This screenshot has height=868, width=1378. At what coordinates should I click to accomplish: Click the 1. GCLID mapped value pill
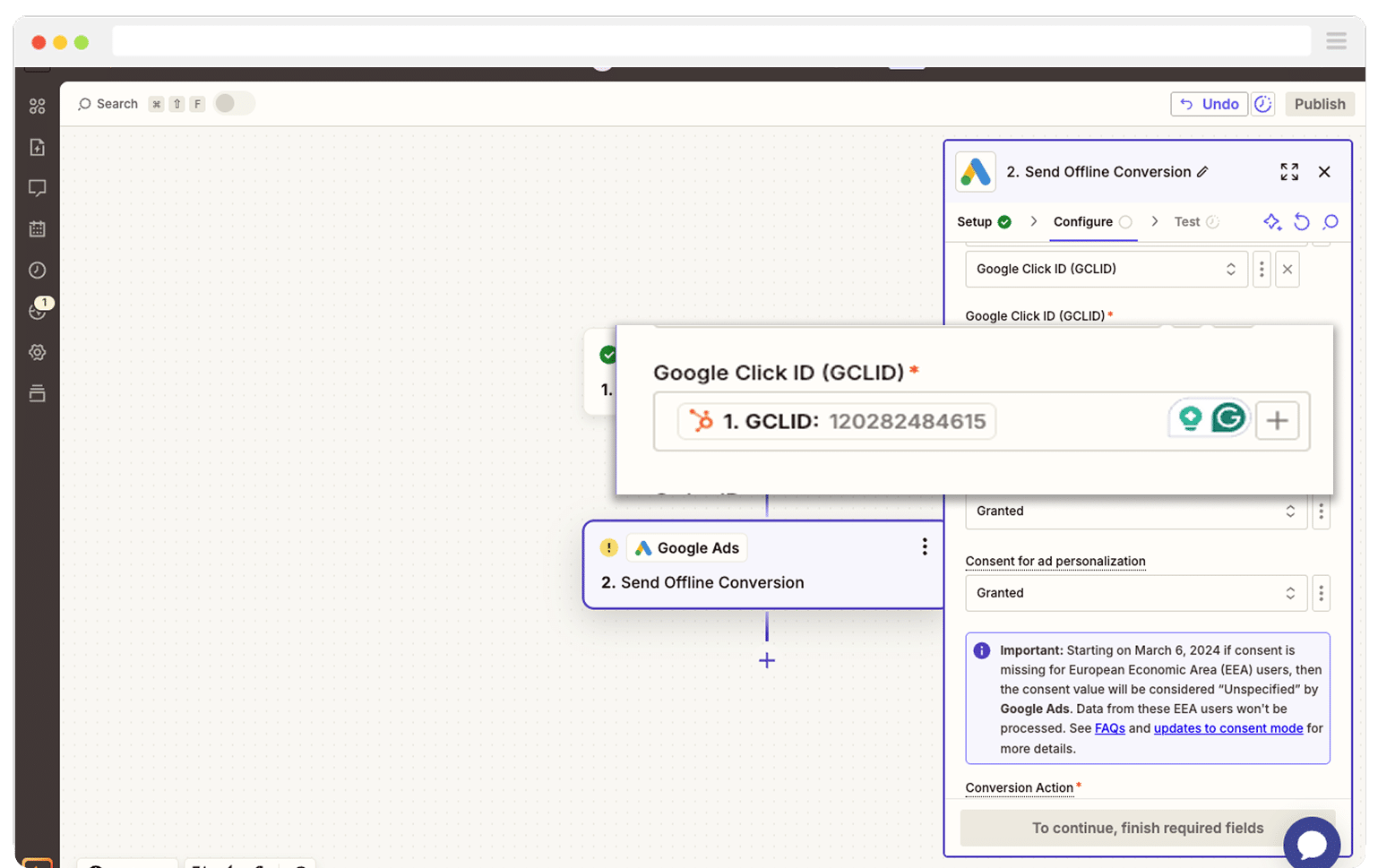tap(837, 421)
